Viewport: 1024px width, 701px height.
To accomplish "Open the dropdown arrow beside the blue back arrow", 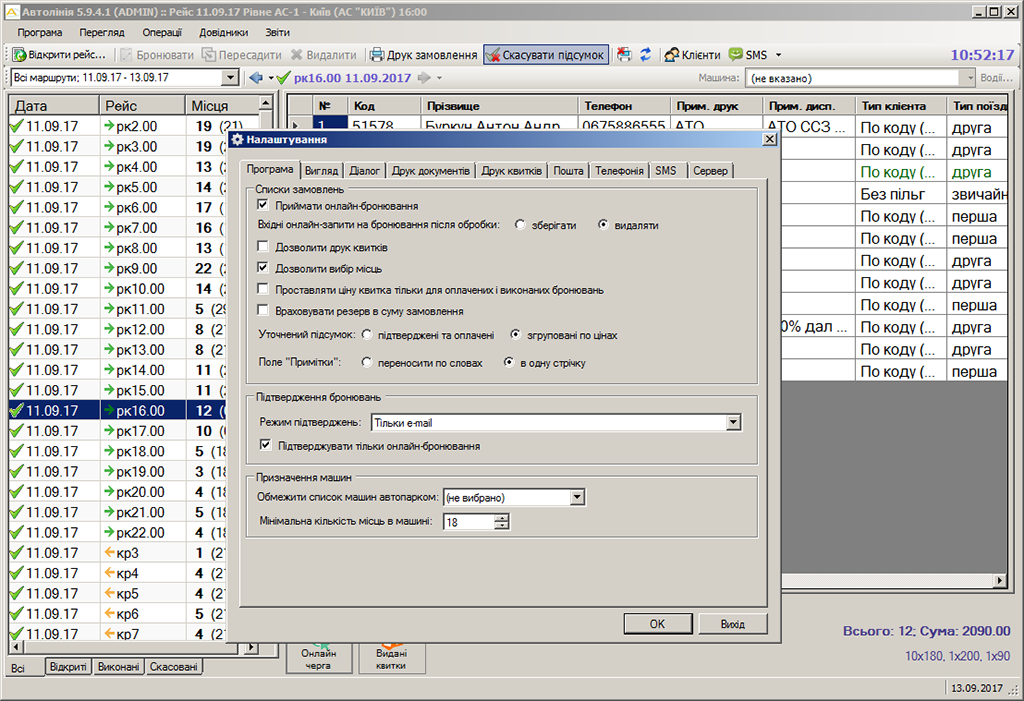I will tap(271, 78).
